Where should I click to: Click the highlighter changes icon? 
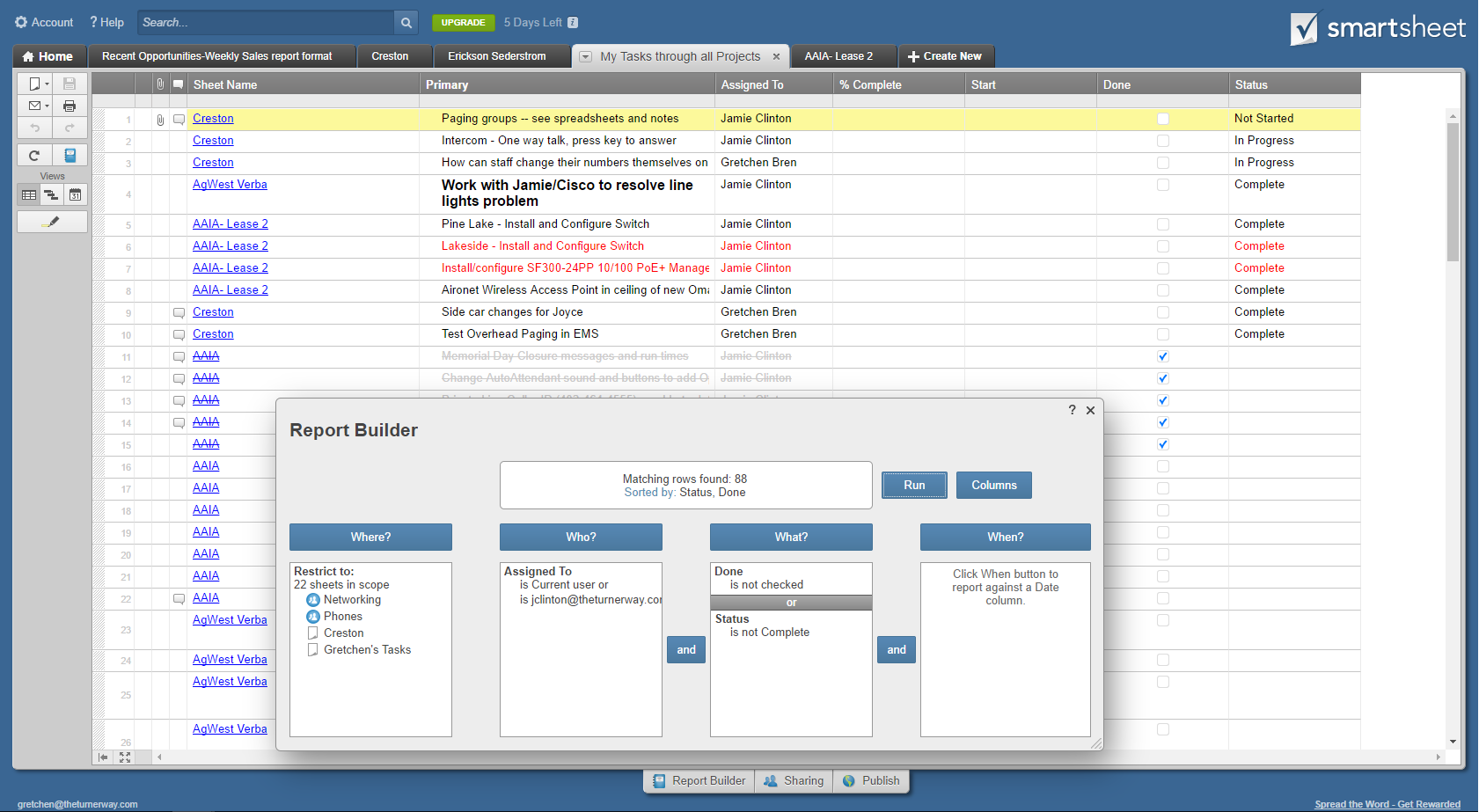pos(52,222)
